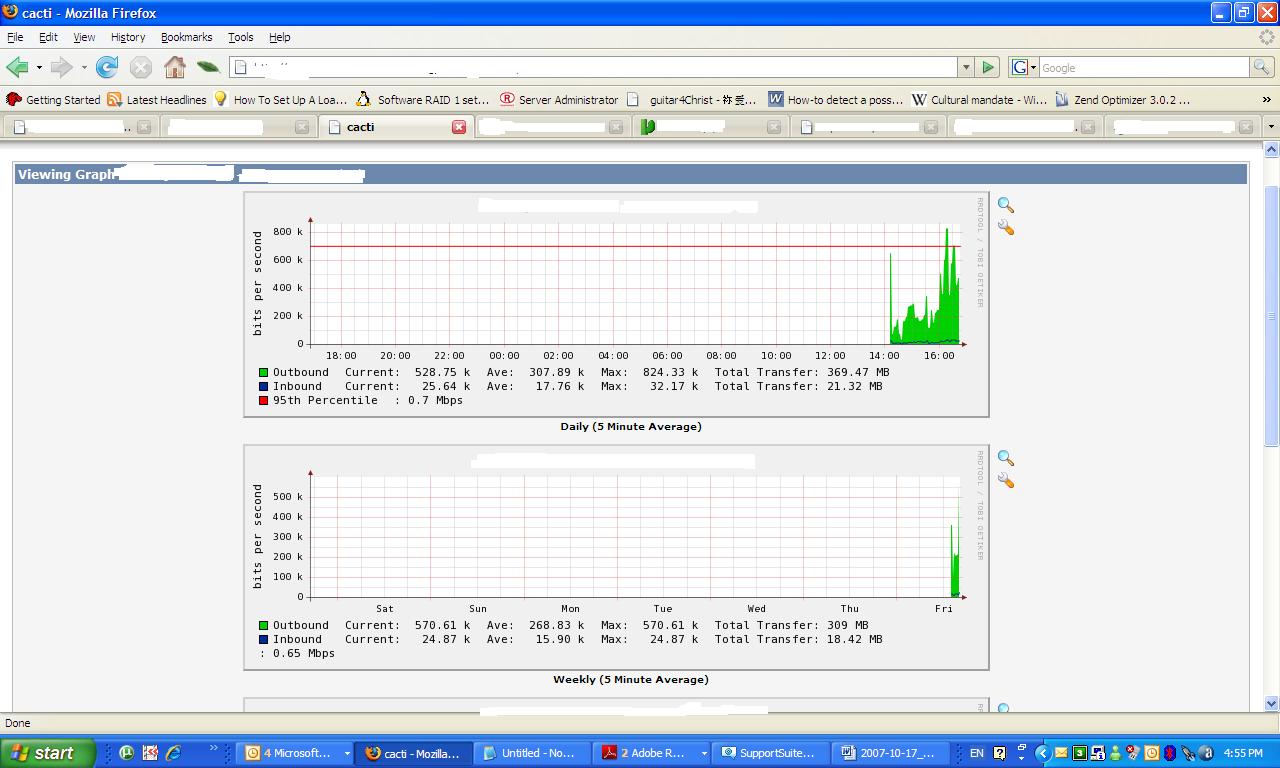Open 'How To Set Up A Loa...' bookmark

281,99
